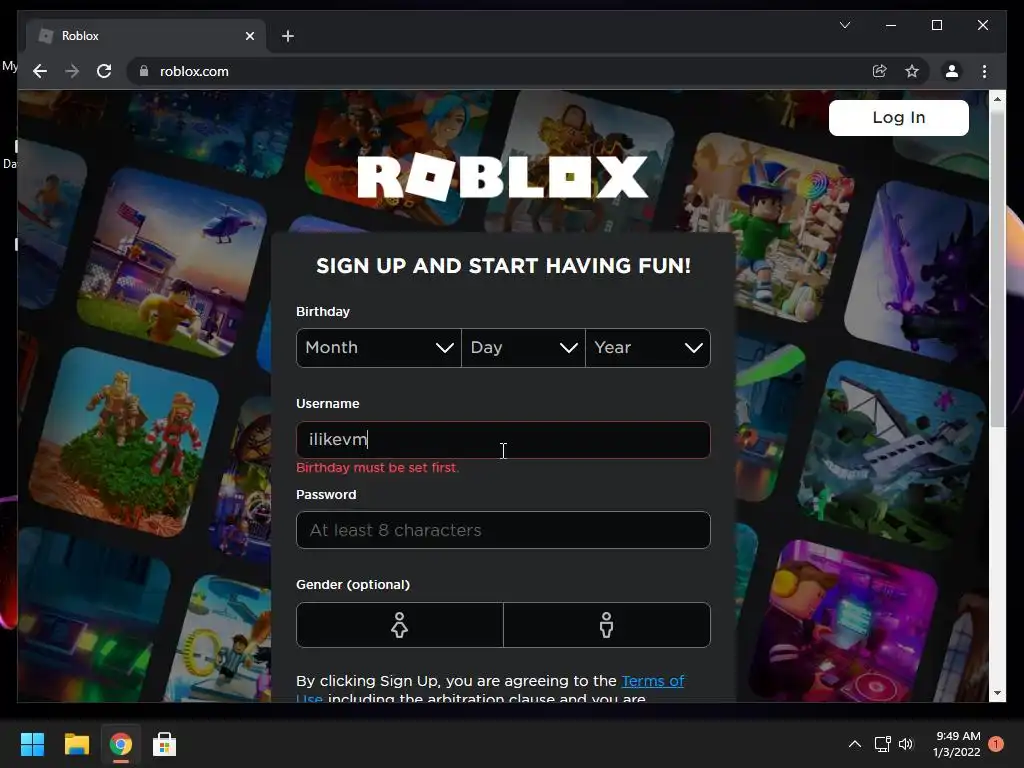Open the Chrome profile avatar icon

pos(952,71)
